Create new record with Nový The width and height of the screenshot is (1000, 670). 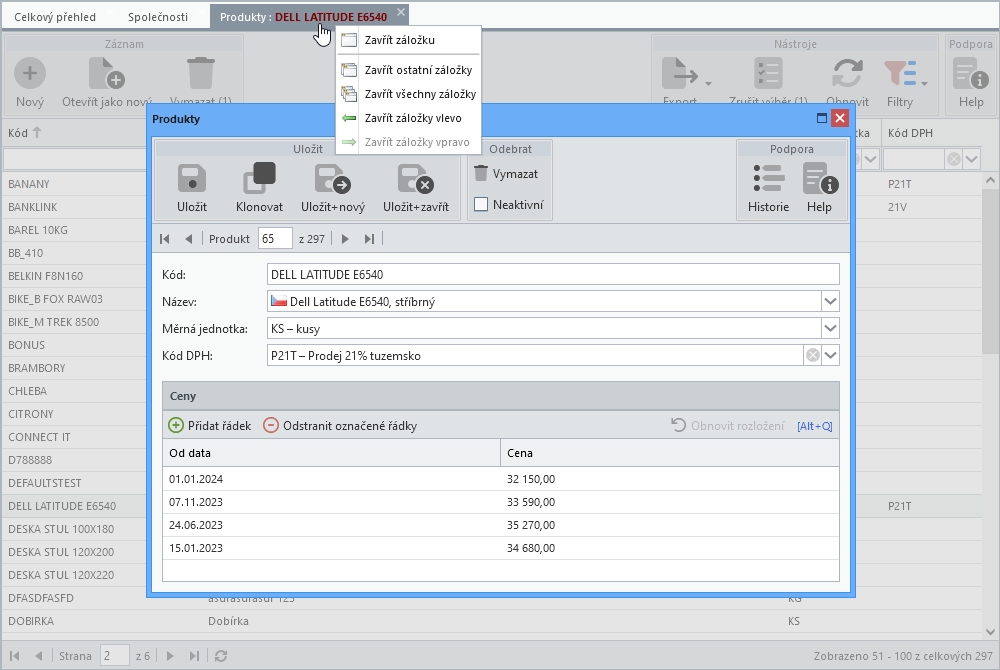coord(30,82)
